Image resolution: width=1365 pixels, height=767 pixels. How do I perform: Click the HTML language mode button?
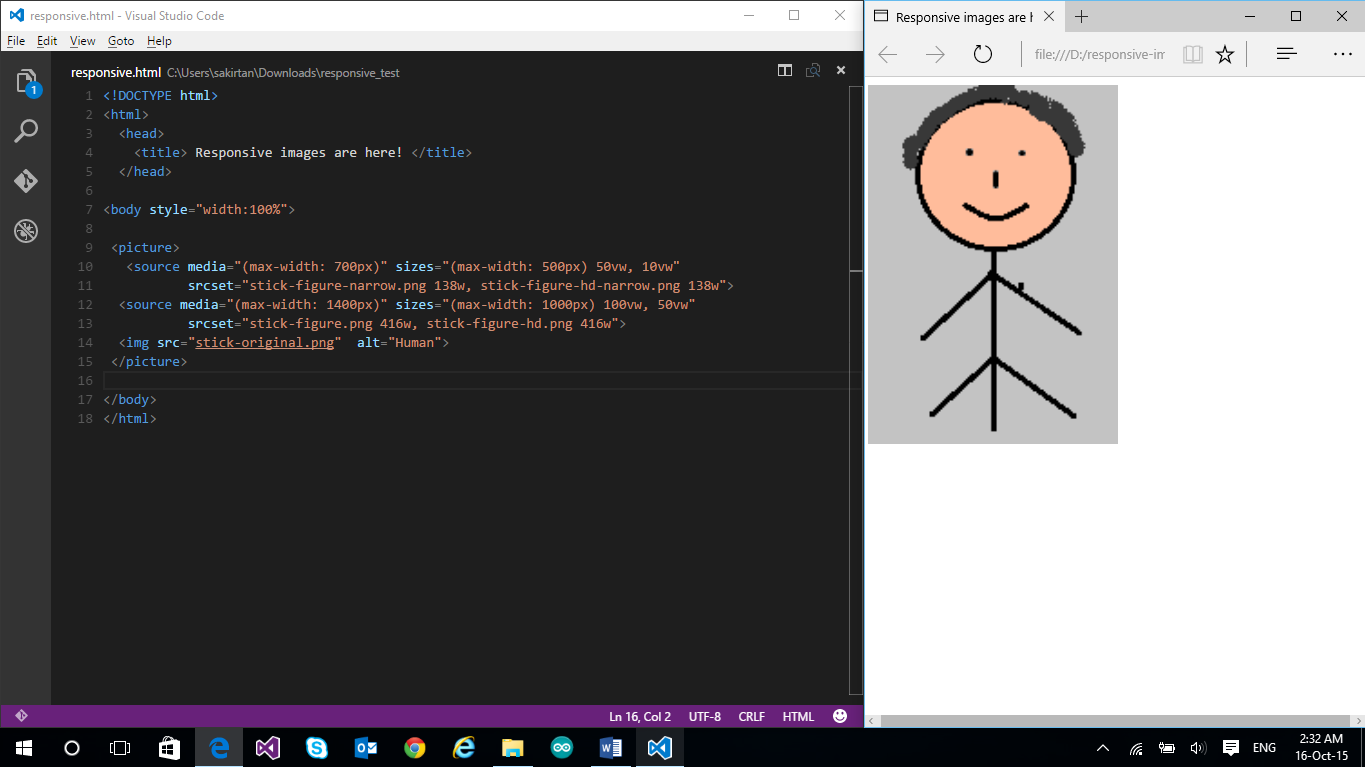click(x=798, y=716)
